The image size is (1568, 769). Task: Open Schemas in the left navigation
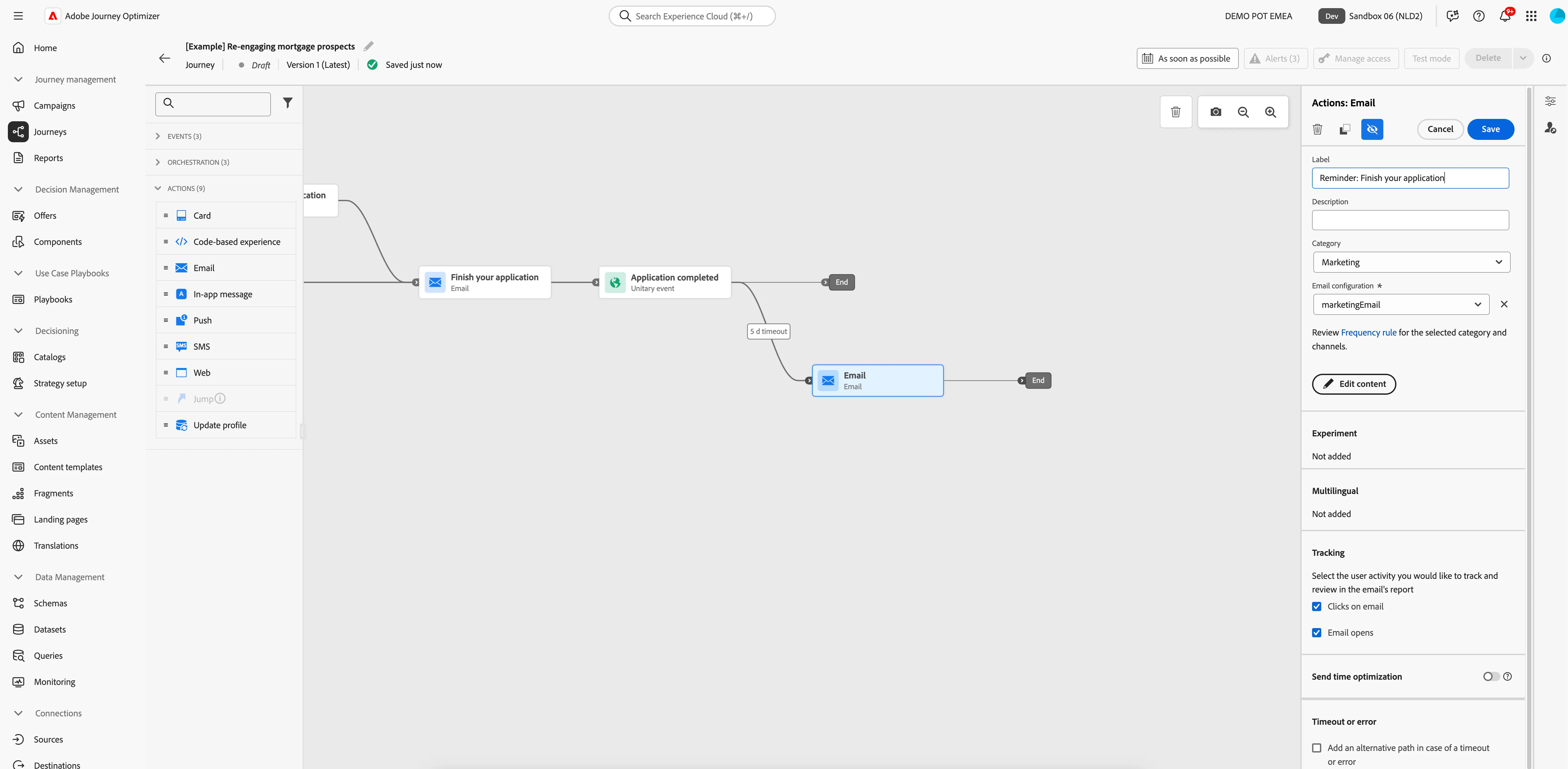pyautogui.click(x=50, y=603)
